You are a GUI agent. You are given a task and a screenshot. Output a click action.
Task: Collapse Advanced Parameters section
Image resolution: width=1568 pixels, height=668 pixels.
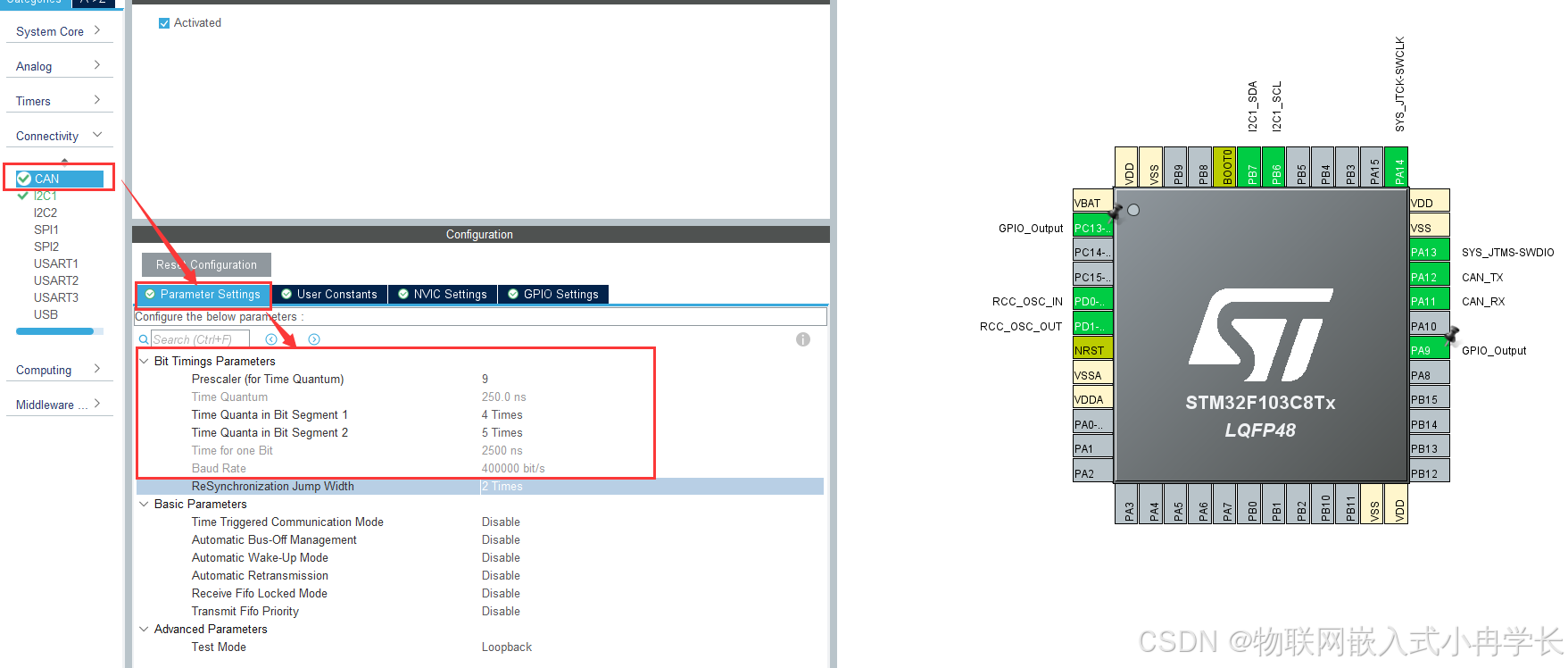144,629
